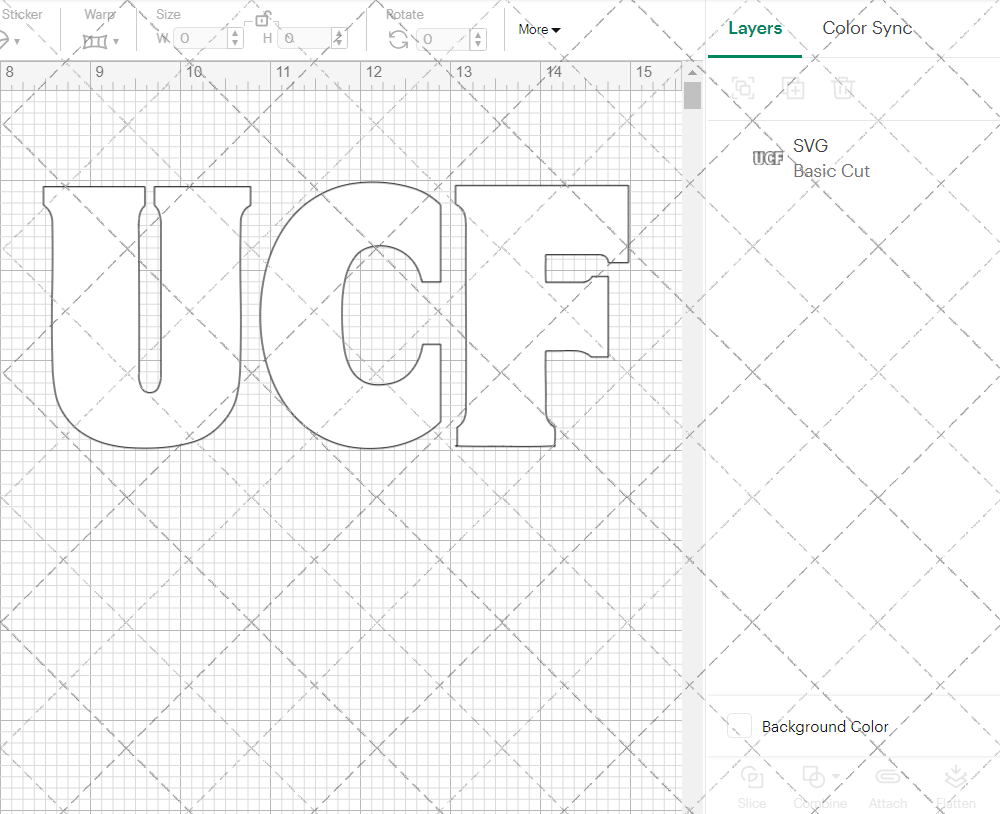Click the Height size input field
The image size is (1000, 814).
tap(304, 38)
